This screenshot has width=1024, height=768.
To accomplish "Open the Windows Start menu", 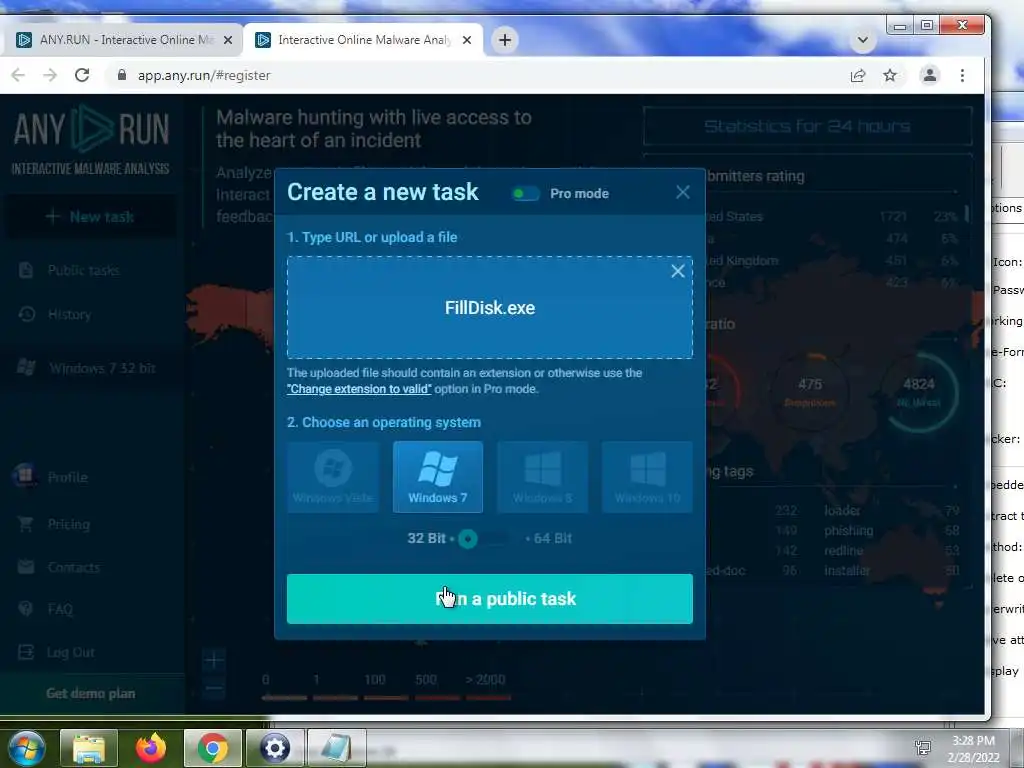I will tap(26, 748).
